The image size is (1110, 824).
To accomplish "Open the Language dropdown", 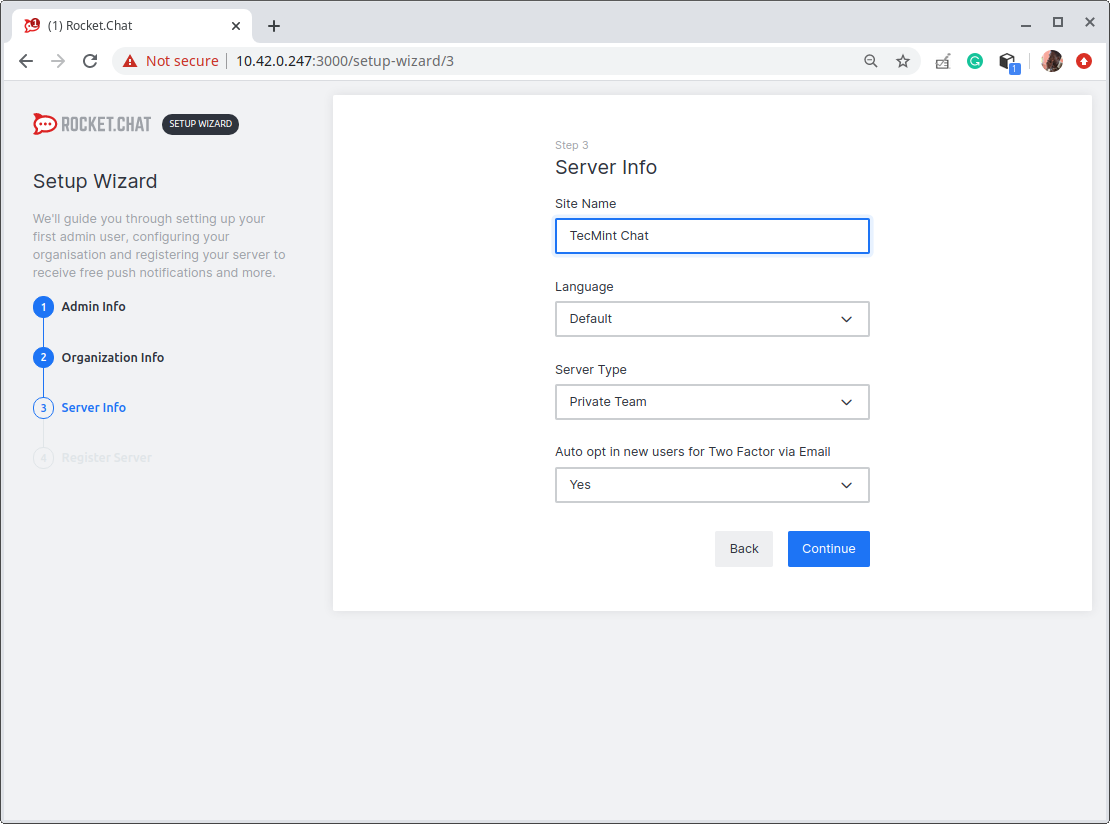I will [712, 319].
